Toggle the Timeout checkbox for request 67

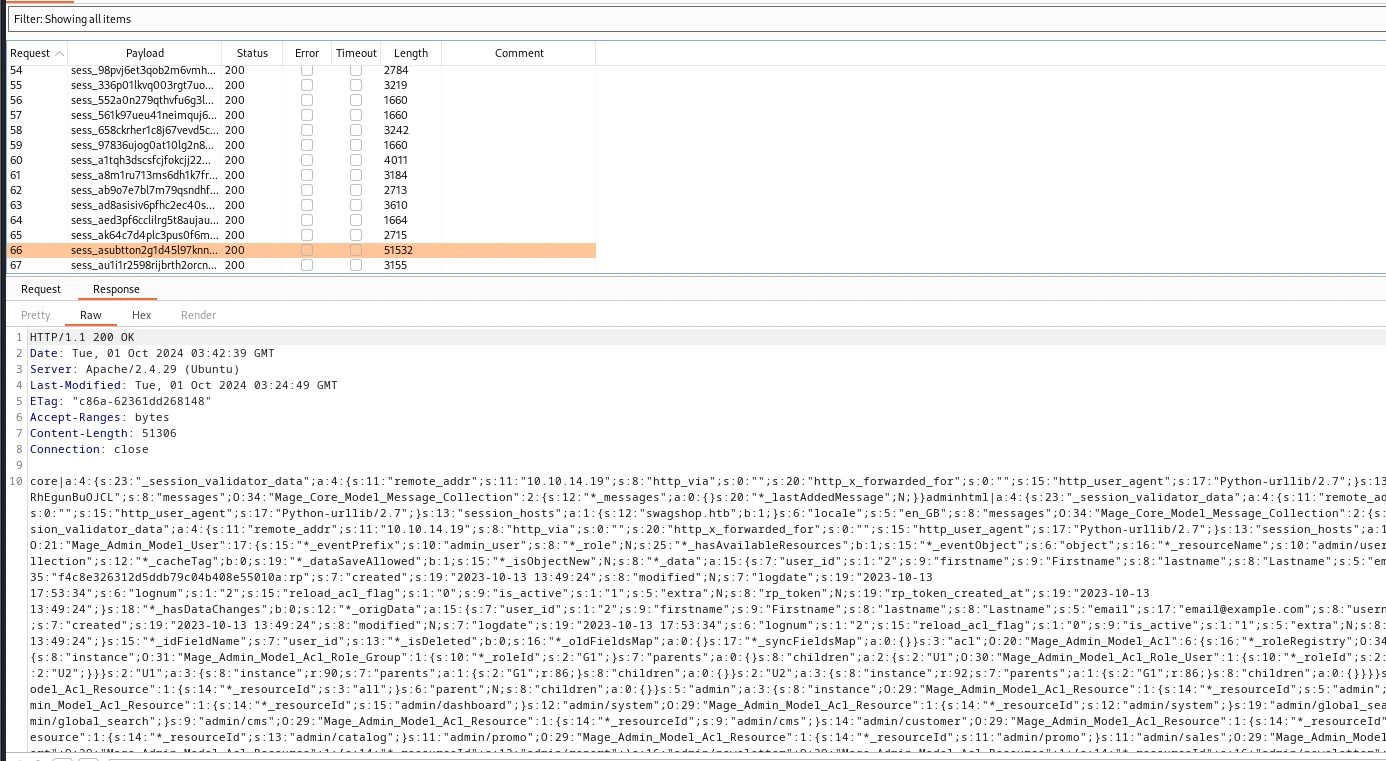pos(356,265)
